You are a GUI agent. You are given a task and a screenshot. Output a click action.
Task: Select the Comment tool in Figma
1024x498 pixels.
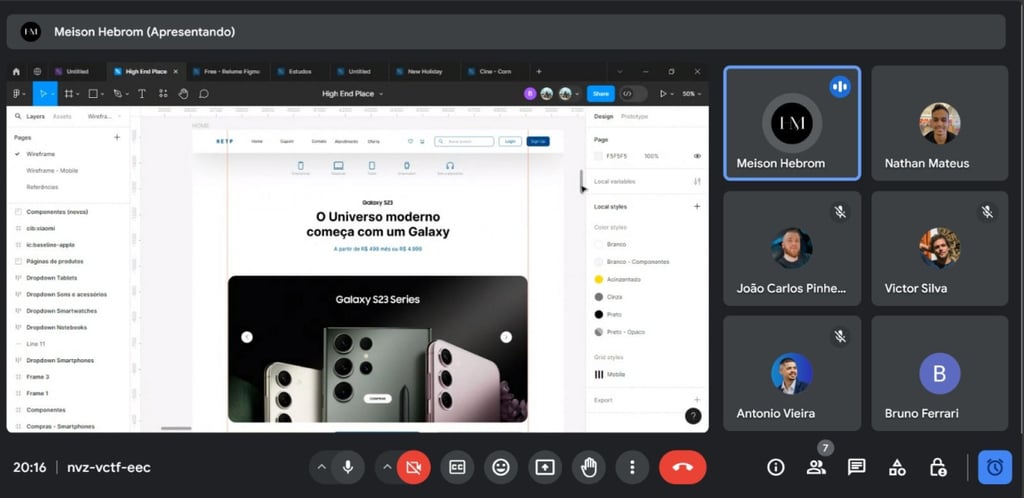204,94
